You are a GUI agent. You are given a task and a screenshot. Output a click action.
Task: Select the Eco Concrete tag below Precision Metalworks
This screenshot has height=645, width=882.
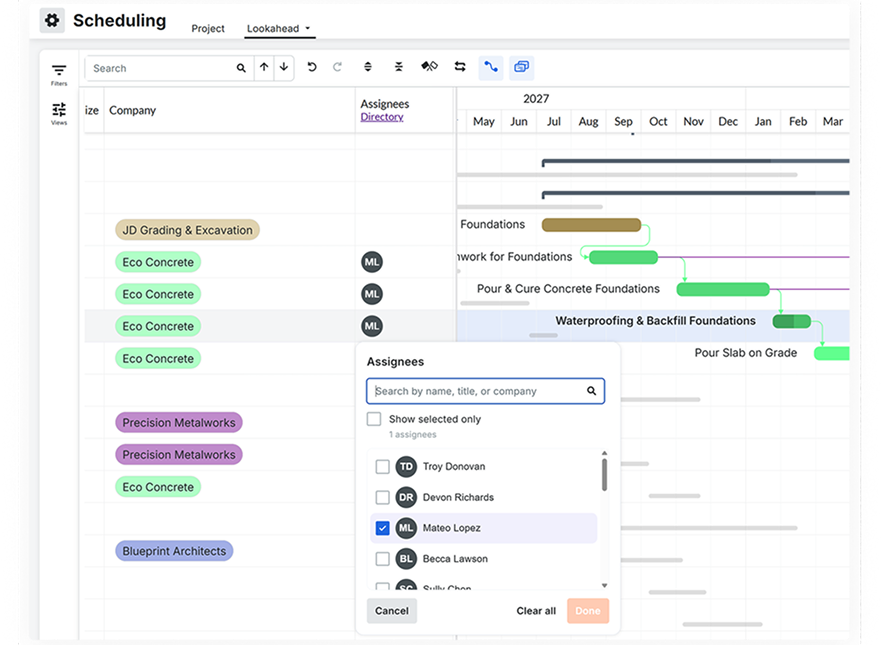coord(158,487)
